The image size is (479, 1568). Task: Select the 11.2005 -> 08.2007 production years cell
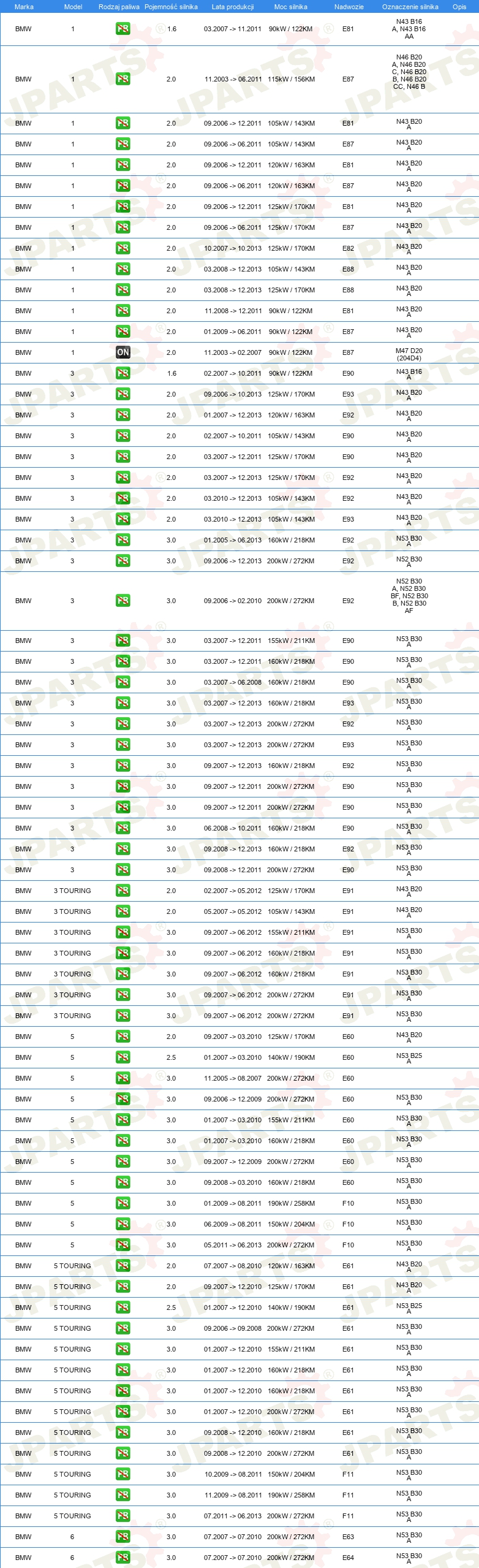click(233, 1078)
